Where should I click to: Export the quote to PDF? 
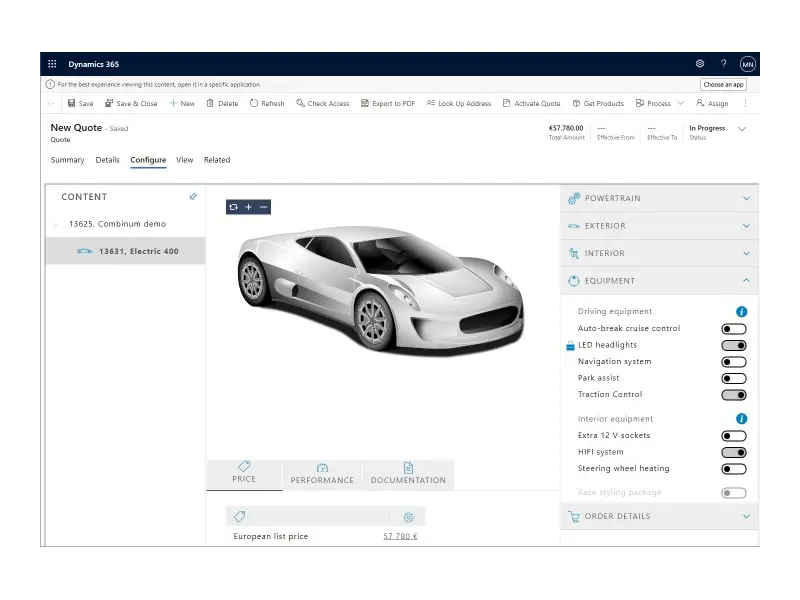click(x=388, y=103)
